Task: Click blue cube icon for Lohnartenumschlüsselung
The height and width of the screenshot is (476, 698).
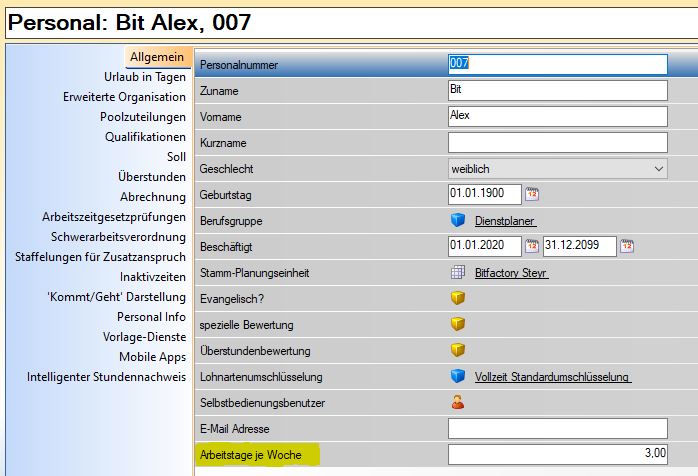Action: coord(458,376)
